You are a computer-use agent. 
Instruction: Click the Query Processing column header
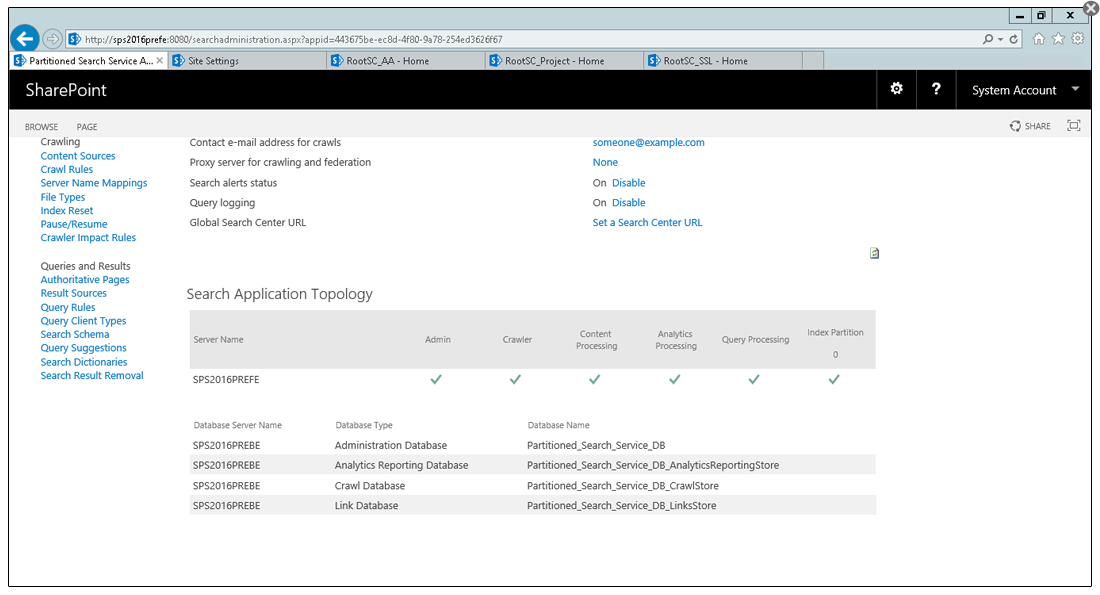click(756, 340)
